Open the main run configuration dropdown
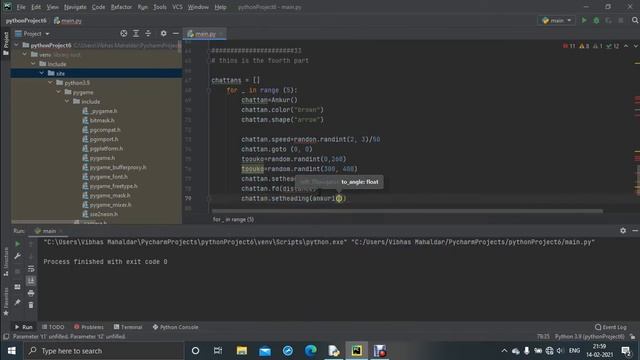 click(x=557, y=20)
